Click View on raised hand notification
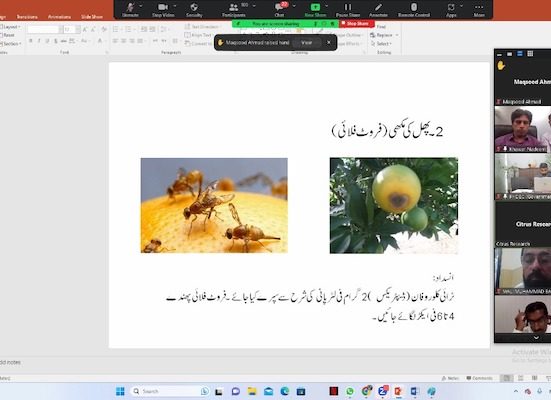Viewport: 551px width, 400px height. 306,43
